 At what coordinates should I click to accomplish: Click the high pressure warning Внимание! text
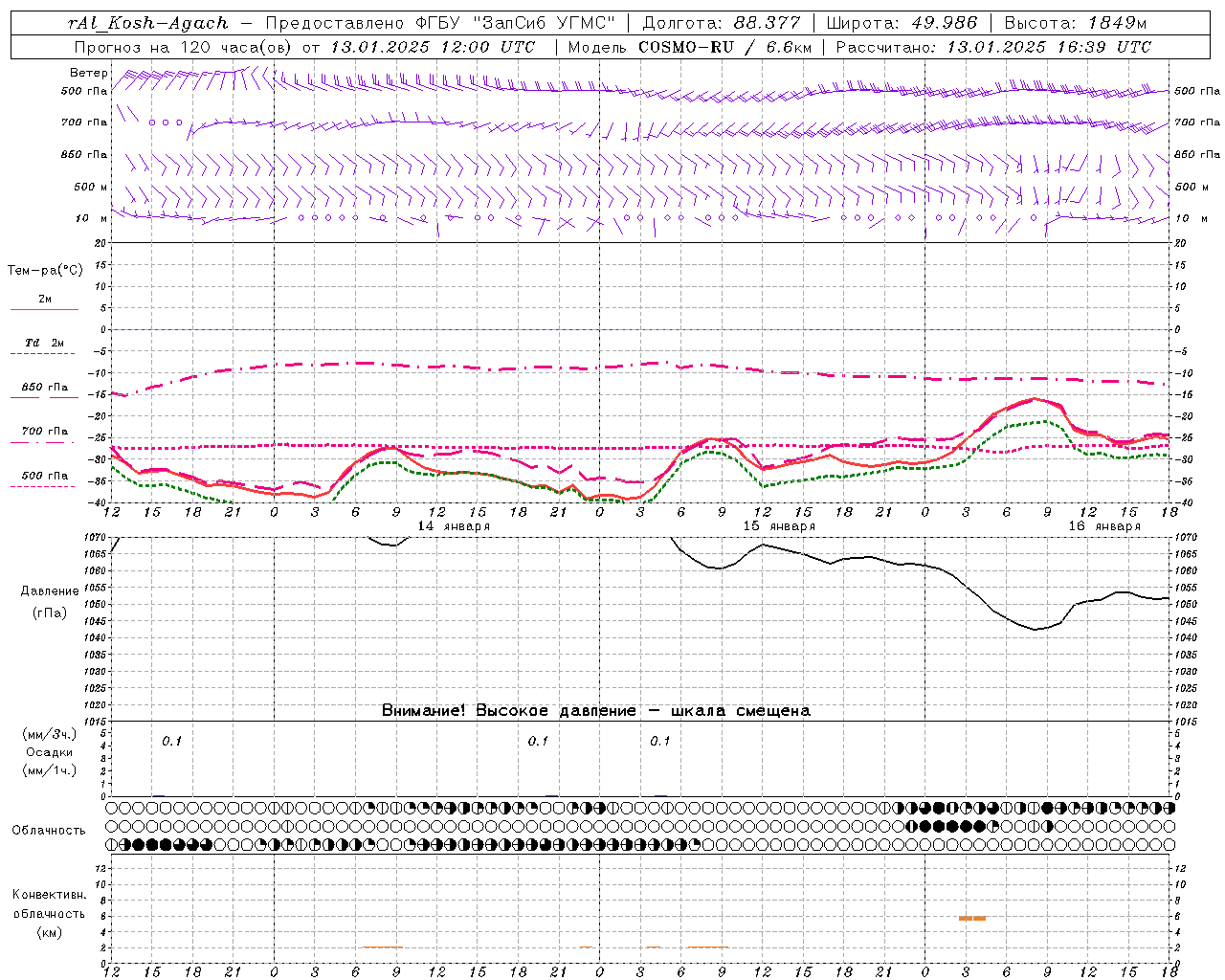[x=595, y=710]
